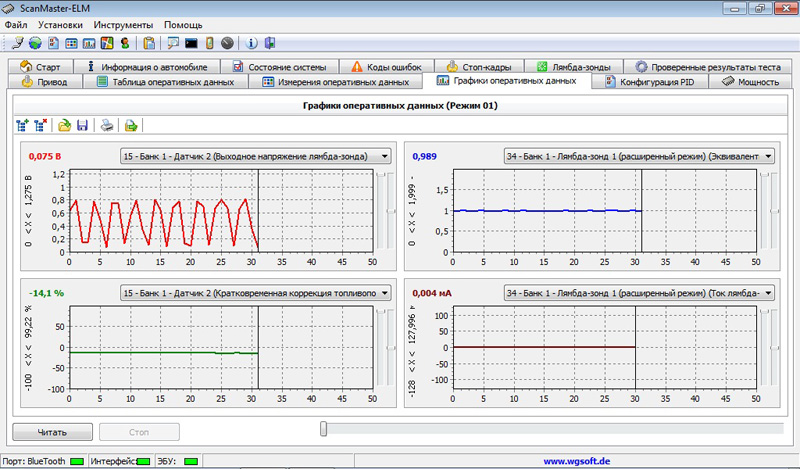Open the www.wgsoft.de link
This screenshot has height=469, width=800.
pyautogui.click(x=577, y=461)
